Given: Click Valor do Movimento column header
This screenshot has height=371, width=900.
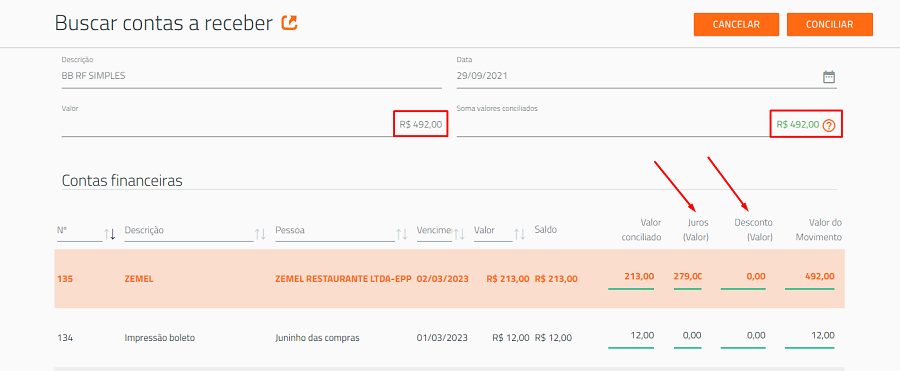Looking at the screenshot, I should [818, 230].
